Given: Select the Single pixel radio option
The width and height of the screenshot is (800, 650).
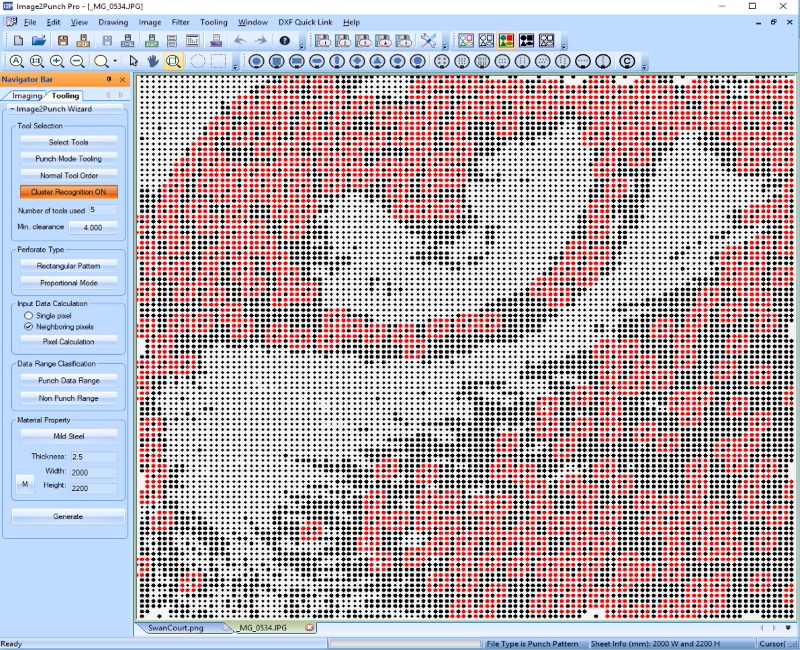Looking at the screenshot, I should tap(29, 316).
